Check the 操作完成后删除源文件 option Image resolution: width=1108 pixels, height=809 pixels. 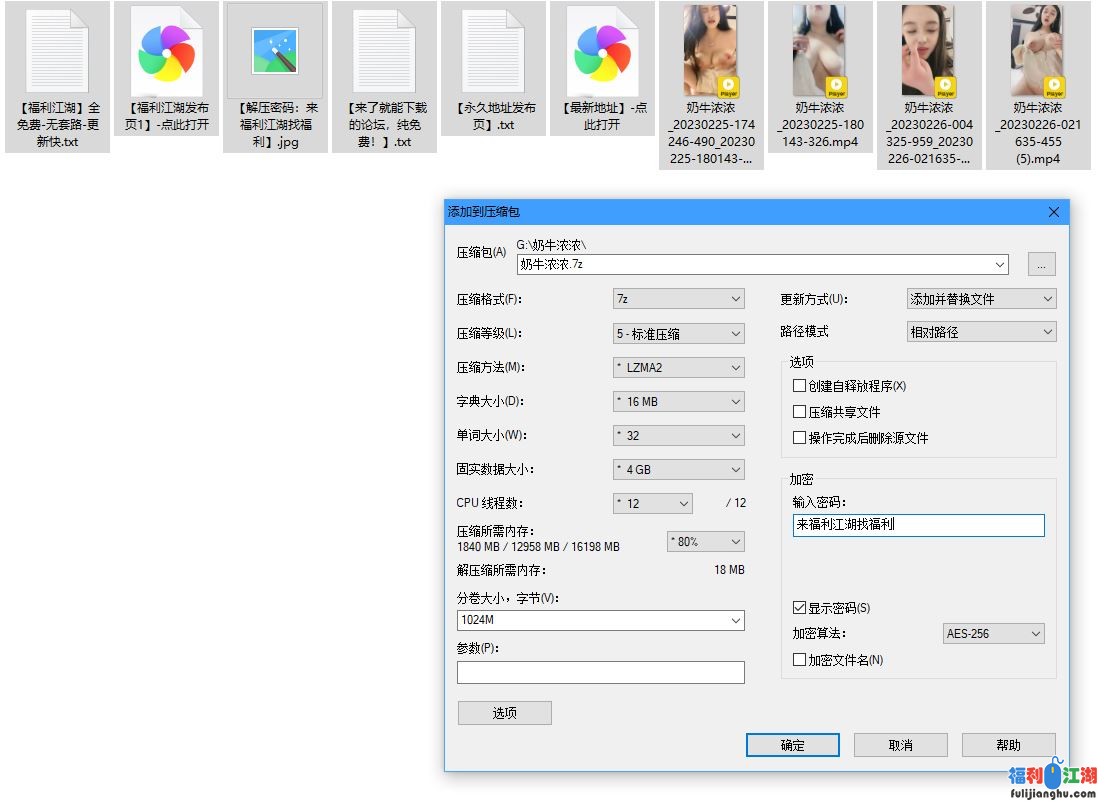click(799, 438)
